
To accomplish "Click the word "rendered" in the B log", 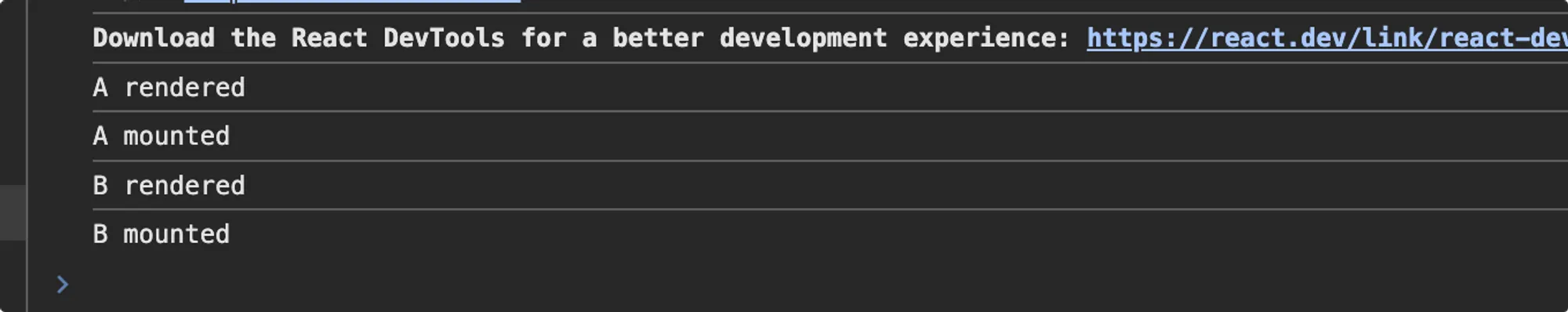I will (184, 185).
